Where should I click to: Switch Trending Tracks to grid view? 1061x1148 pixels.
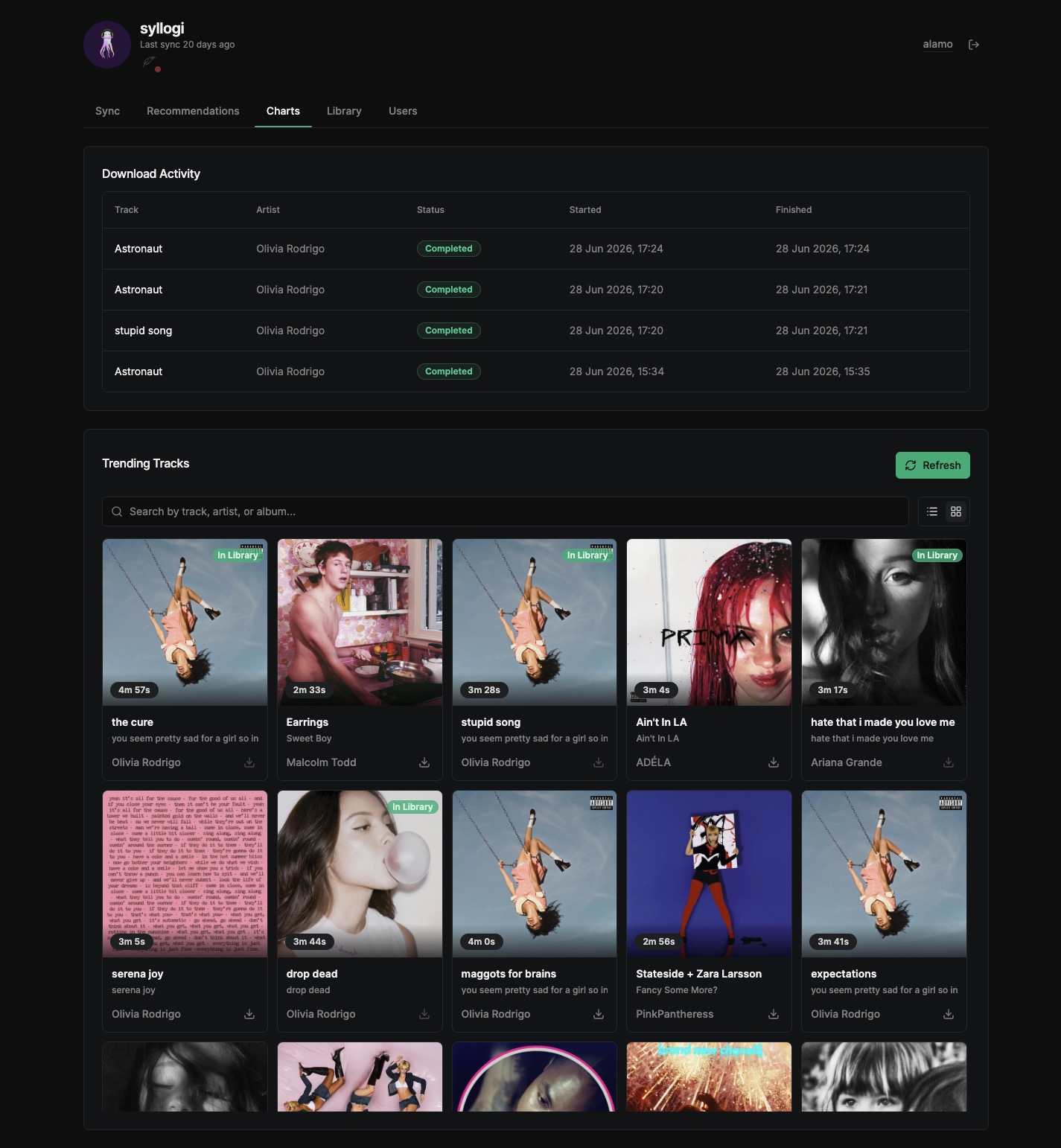(x=956, y=511)
